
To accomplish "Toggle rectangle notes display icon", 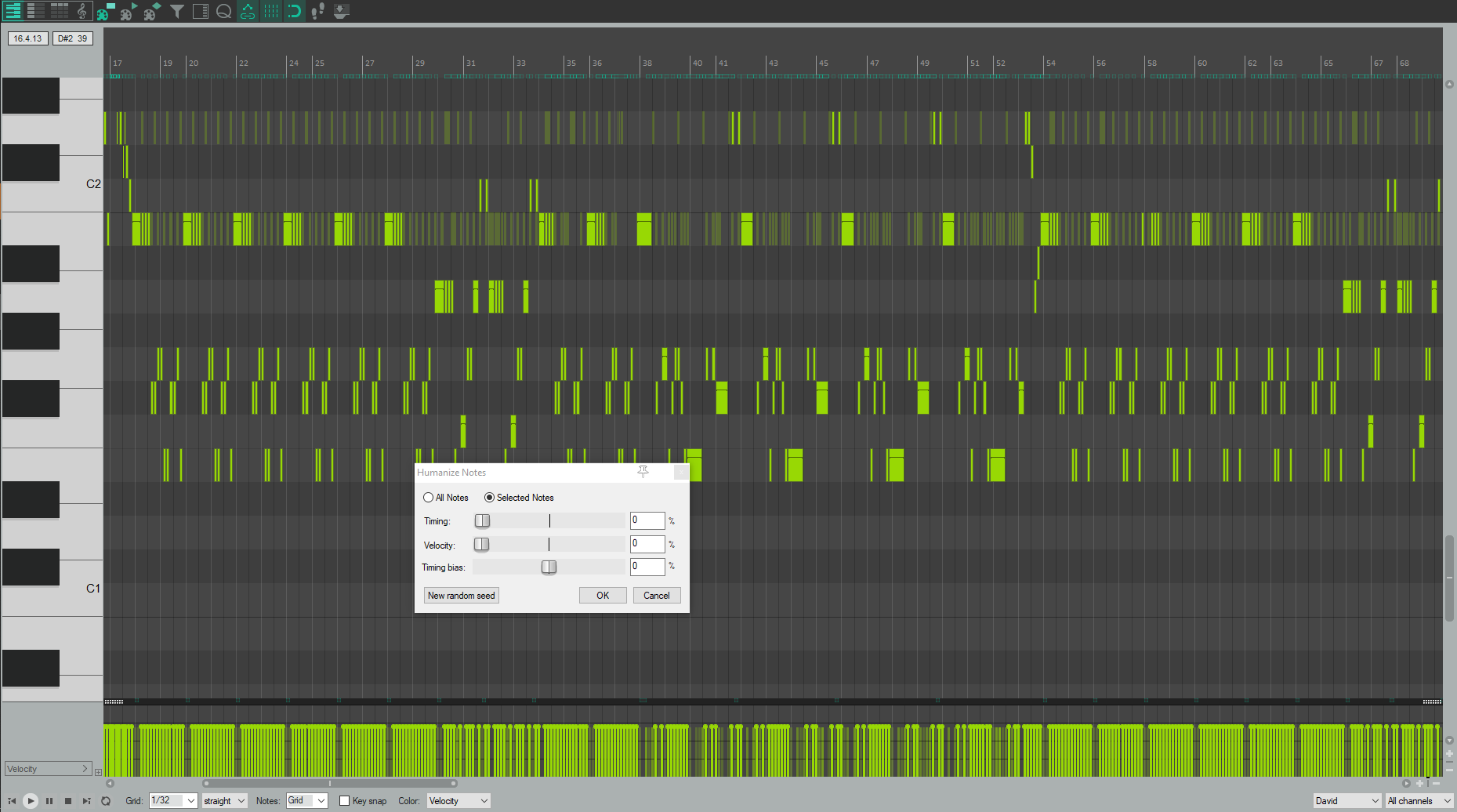I will (106, 11).
